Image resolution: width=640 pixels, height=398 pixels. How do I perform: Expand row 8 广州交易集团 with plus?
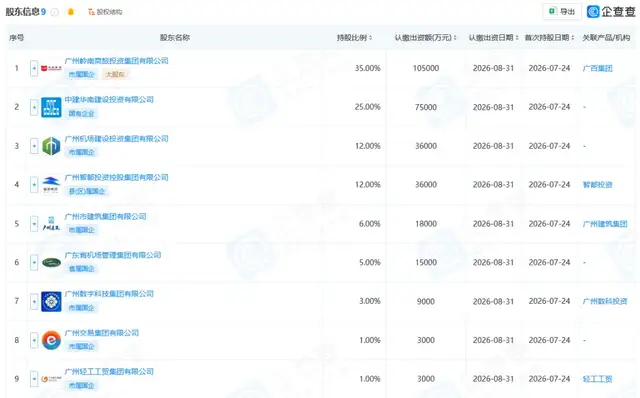tap(34, 340)
